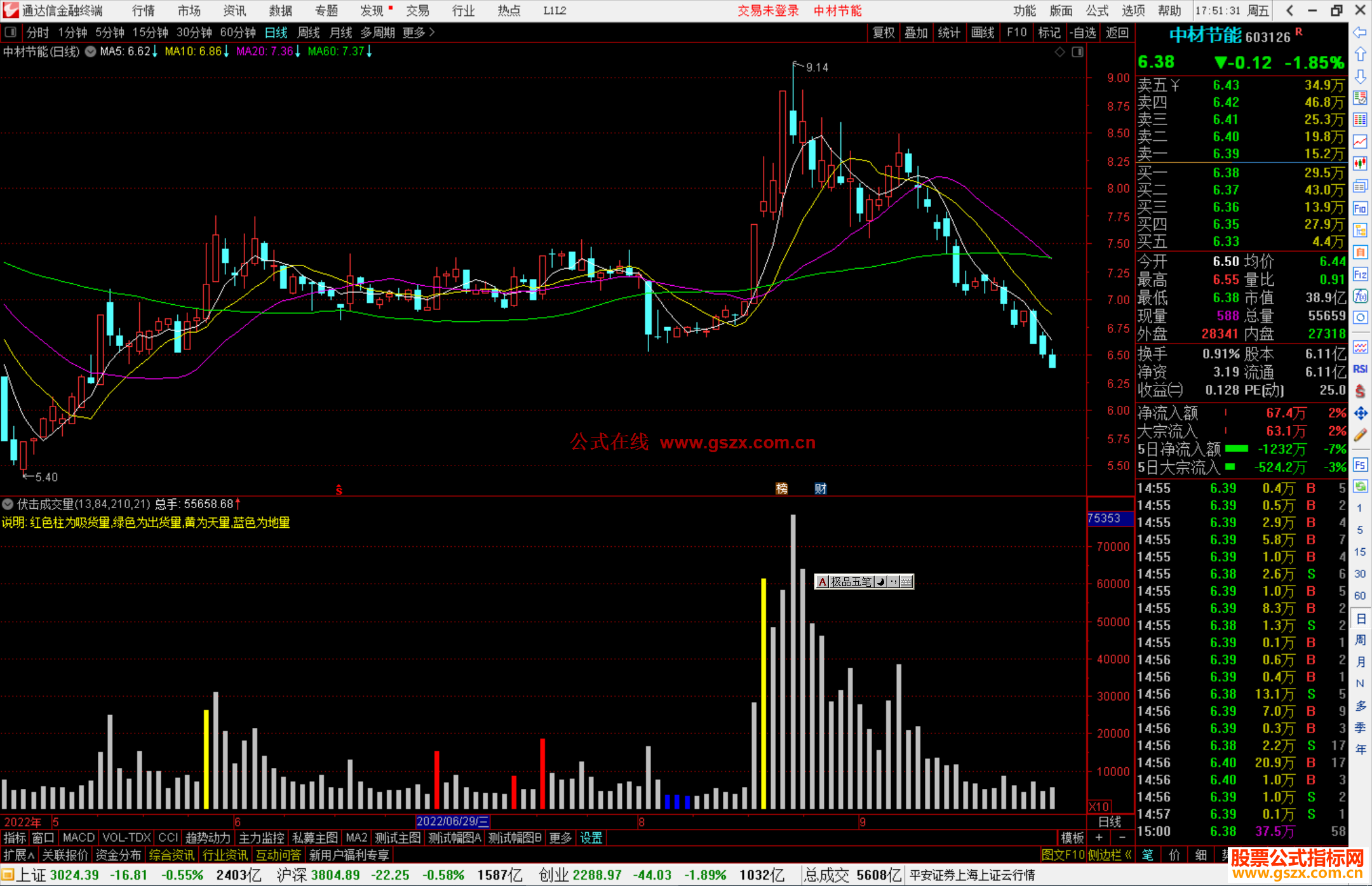Screen dimensions: 1372x886
Task: Open the f(x) formula manager icon
Action: tap(1360, 296)
